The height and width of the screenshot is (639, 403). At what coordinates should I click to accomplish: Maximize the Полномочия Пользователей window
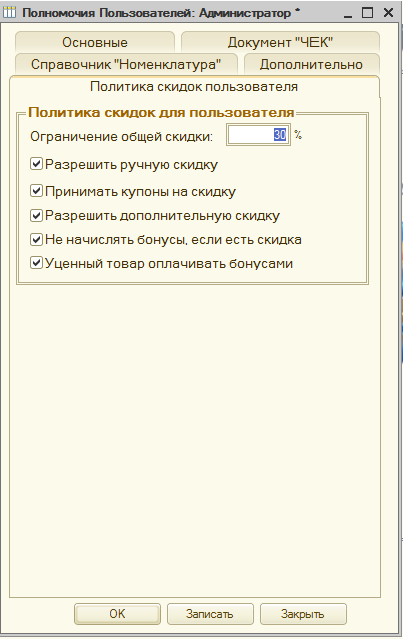point(367,13)
